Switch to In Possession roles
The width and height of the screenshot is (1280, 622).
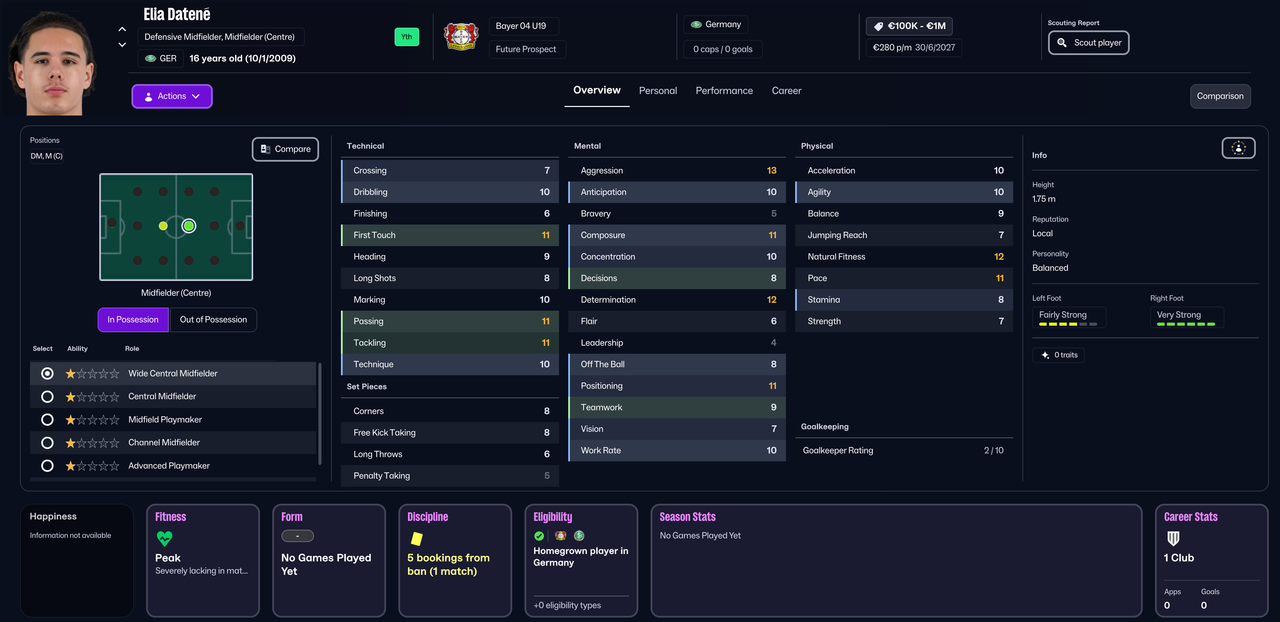(x=133, y=320)
